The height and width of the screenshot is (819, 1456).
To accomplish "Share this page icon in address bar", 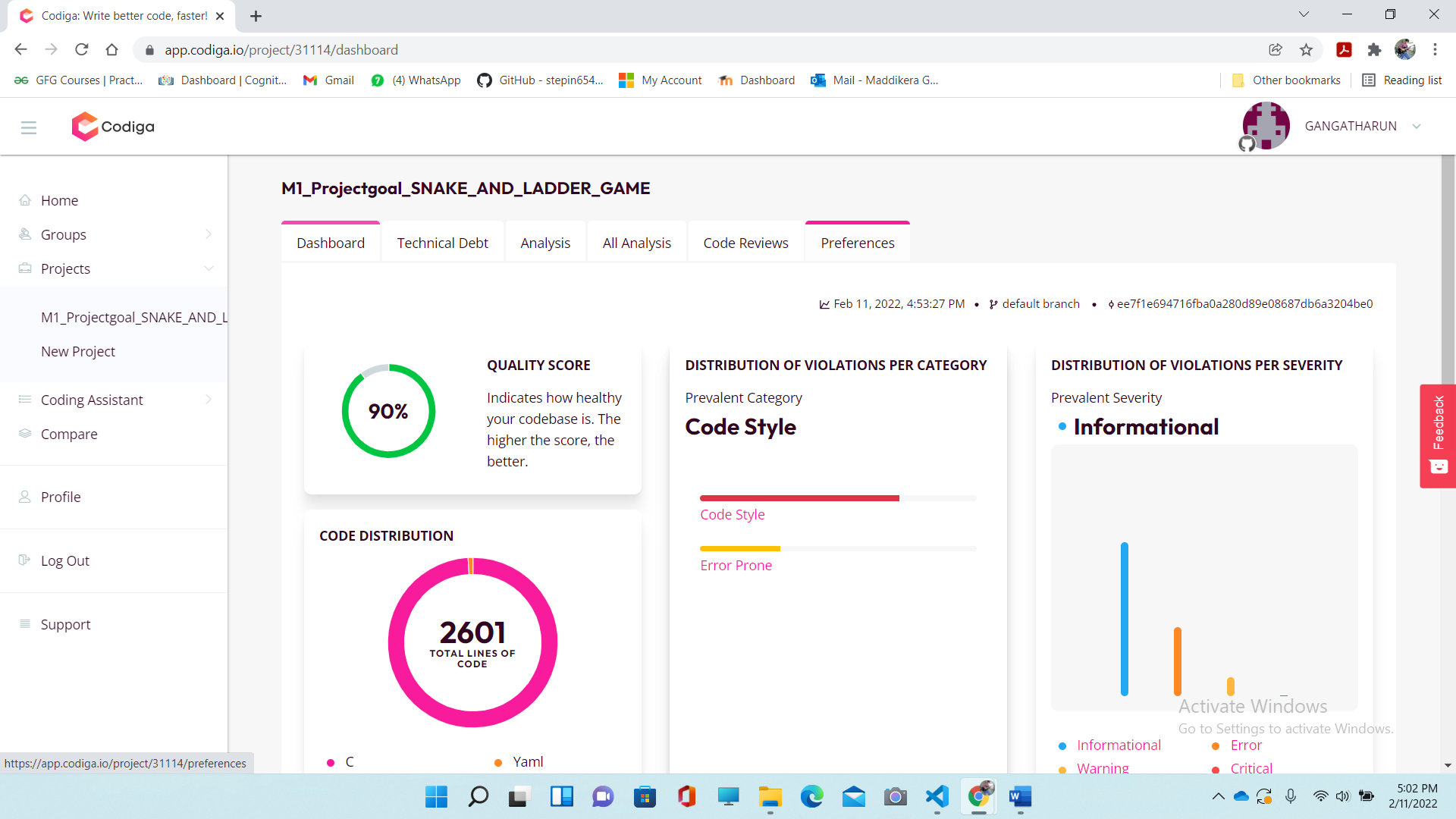I will pos(1276,50).
